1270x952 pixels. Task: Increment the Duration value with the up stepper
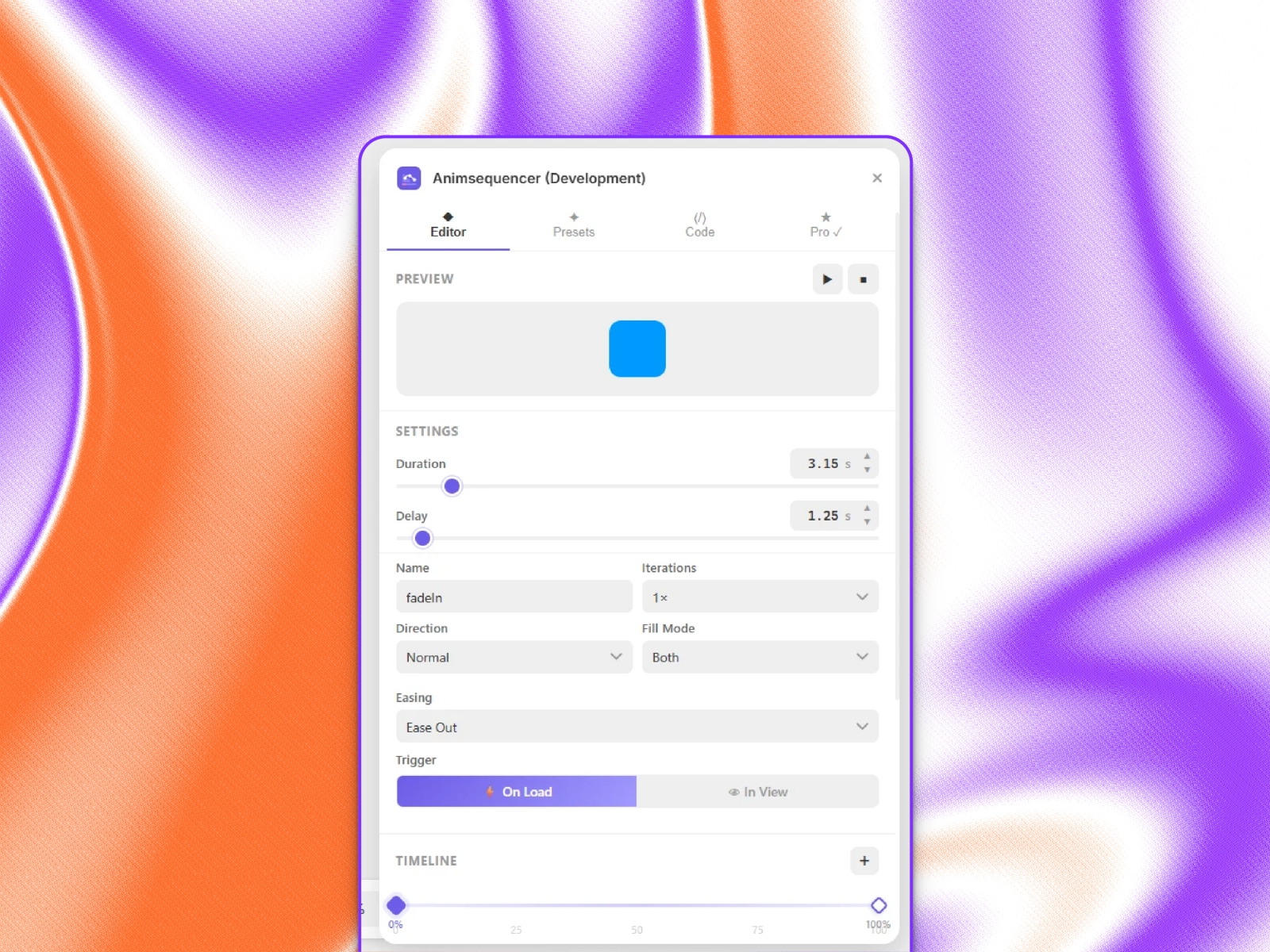click(x=868, y=459)
